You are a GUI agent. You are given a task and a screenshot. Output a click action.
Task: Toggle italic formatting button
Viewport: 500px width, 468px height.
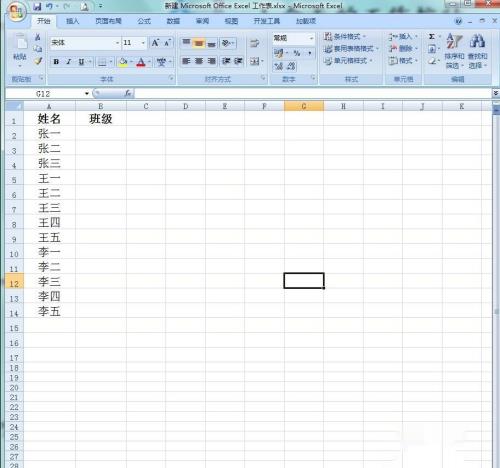point(69,62)
